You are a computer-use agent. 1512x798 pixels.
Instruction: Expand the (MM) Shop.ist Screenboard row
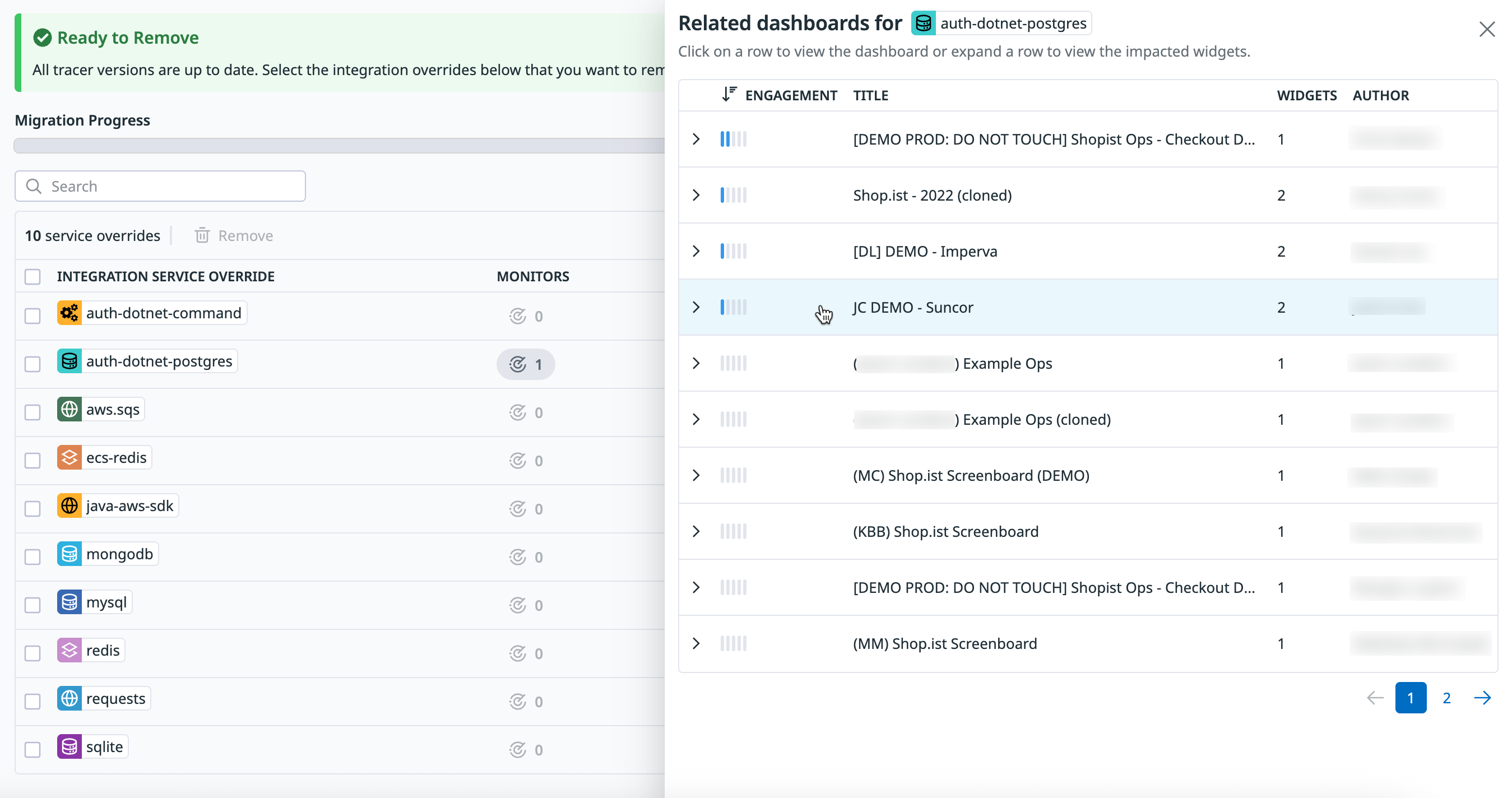coord(696,643)
